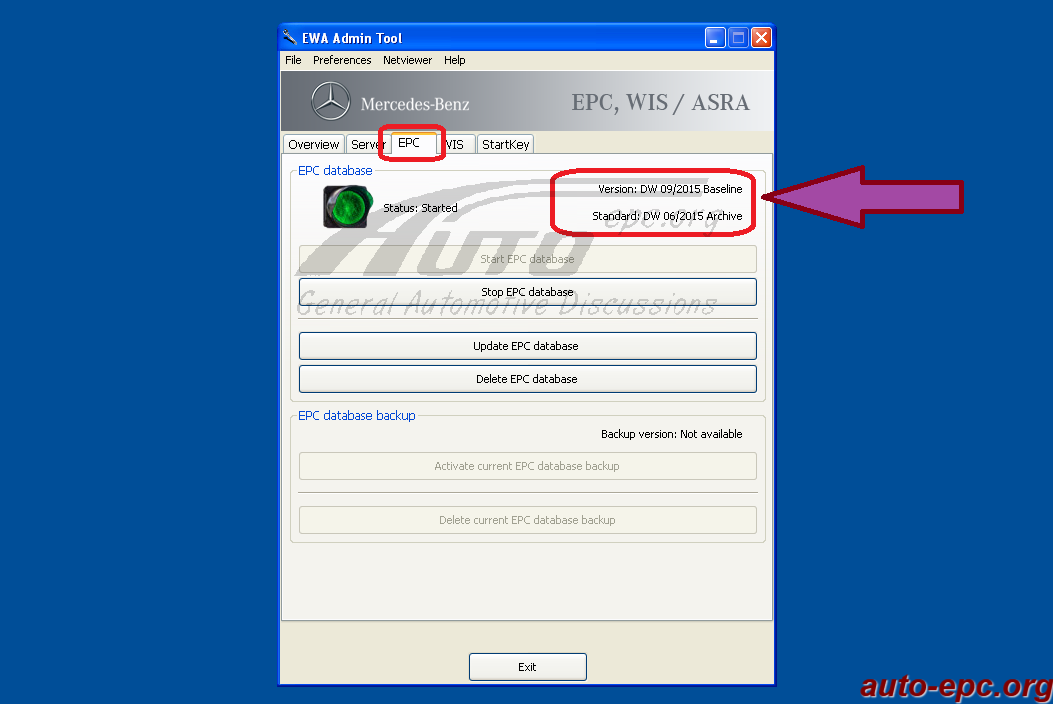Click Delete current EPC database backup
Screen dimensions: 1053x704
coord(527,520)
